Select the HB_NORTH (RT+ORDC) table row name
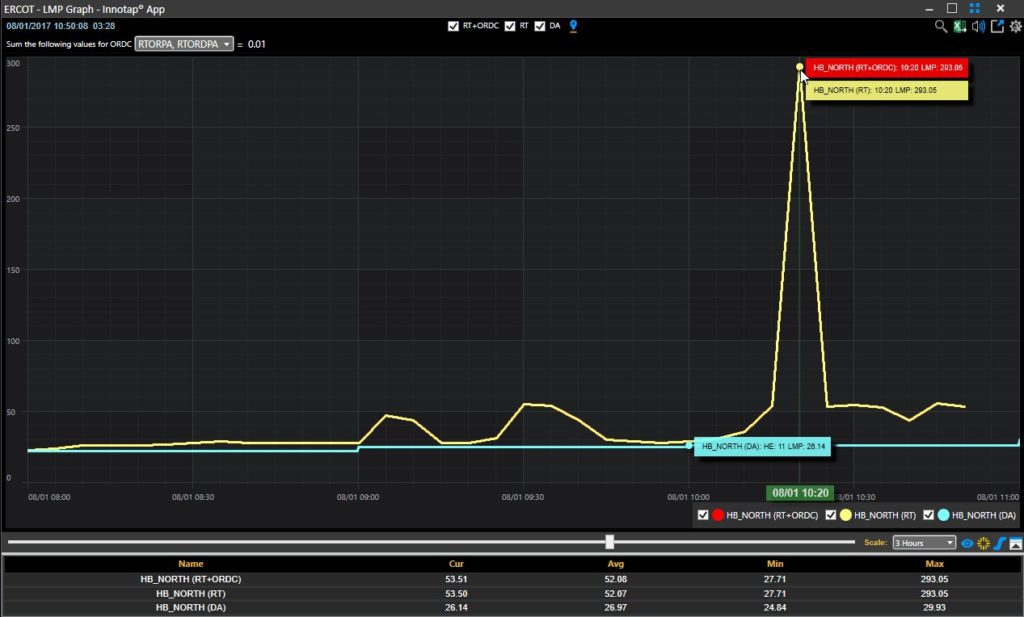Screen dimensions: 1024x617 (x=191, y=579)
